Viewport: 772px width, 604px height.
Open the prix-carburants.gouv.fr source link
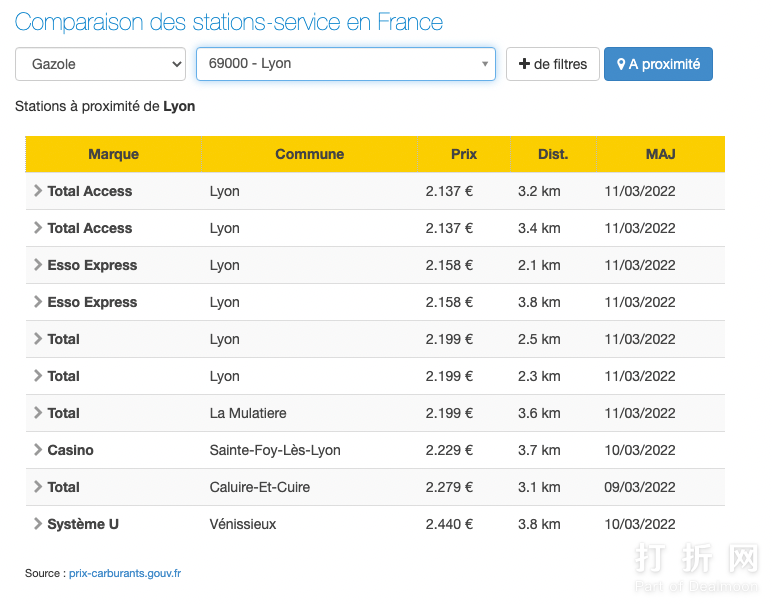pyautogui.click(x=125, y=574)
